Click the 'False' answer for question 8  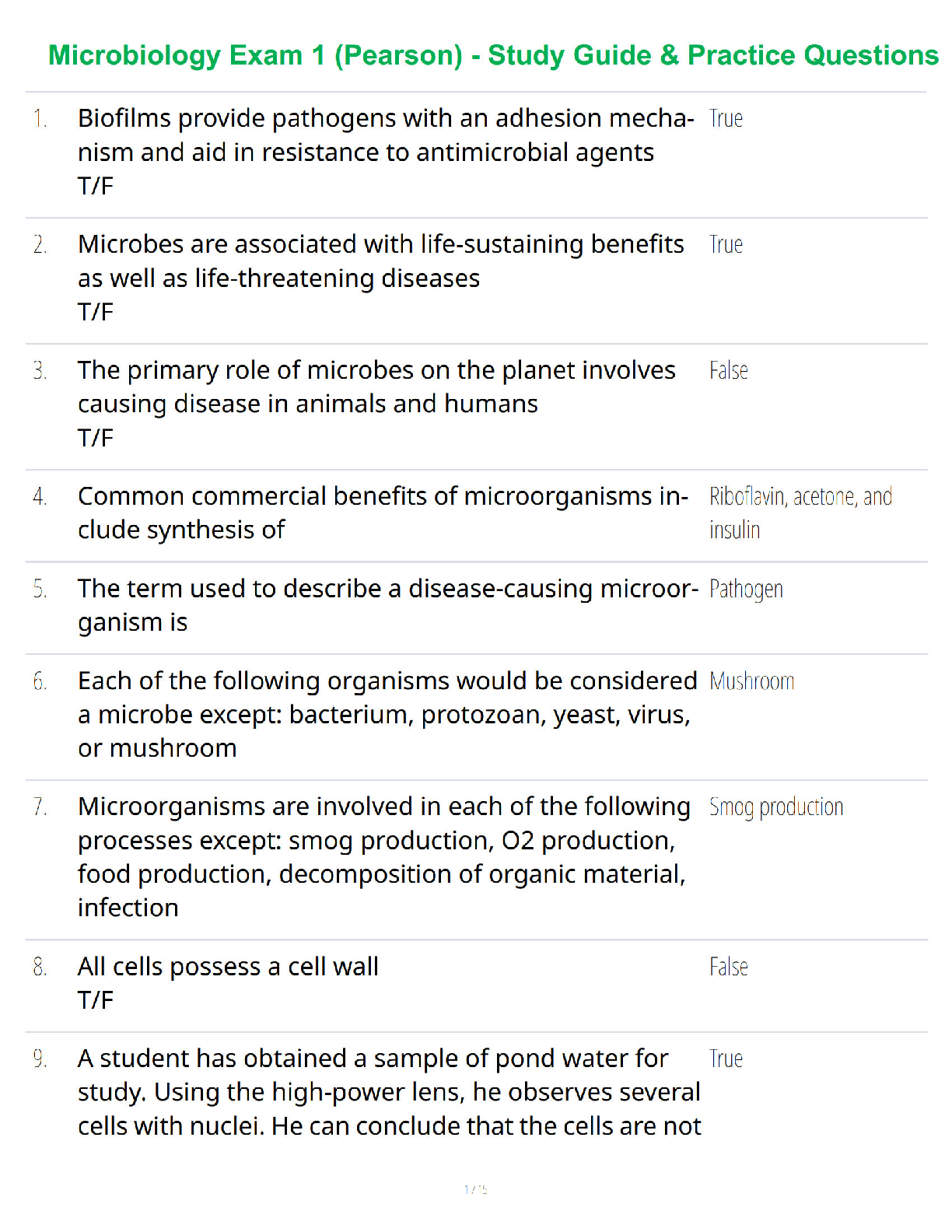coord(728,967)
